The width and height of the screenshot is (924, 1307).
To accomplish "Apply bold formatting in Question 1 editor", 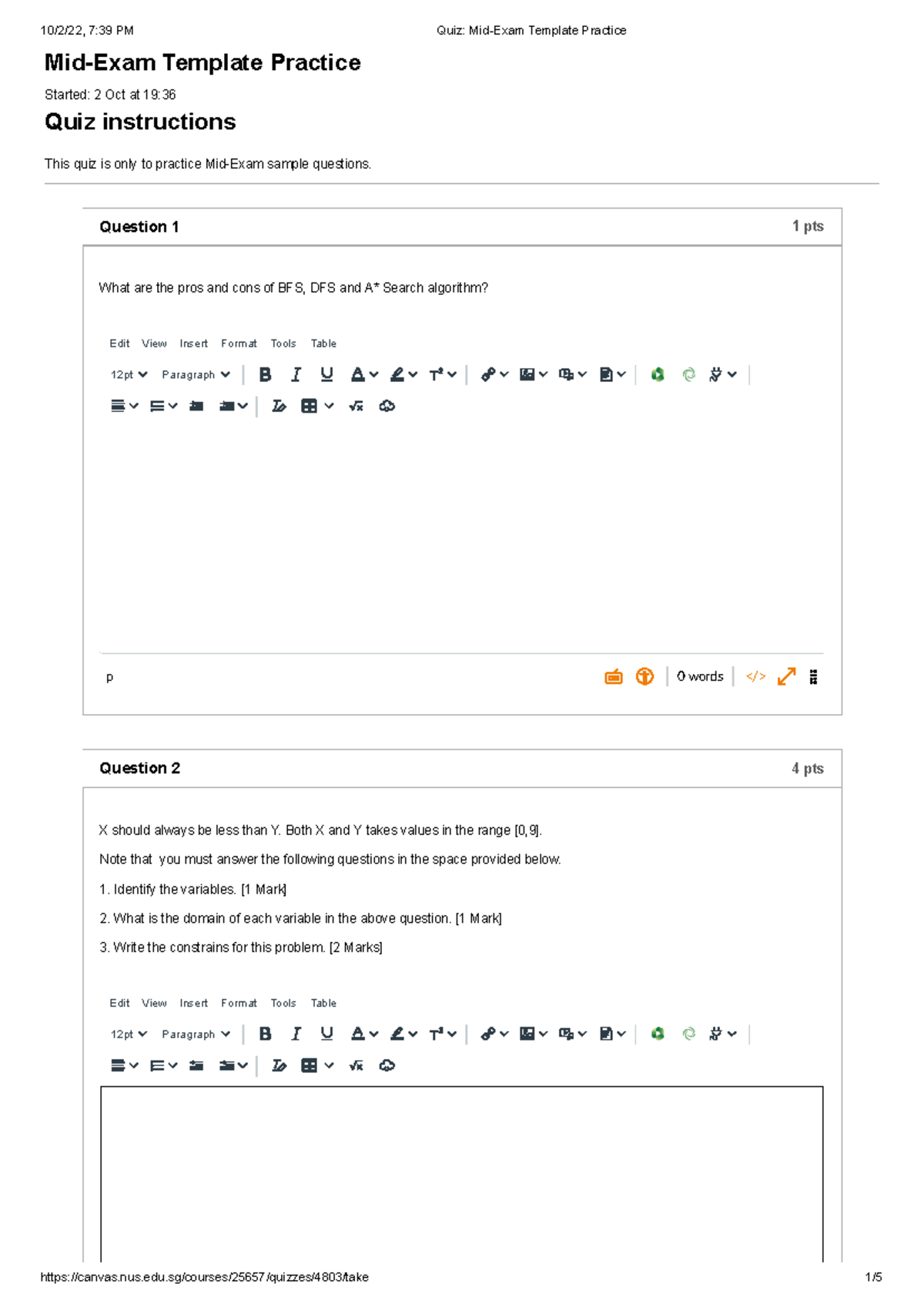I will tap(266, 374).
